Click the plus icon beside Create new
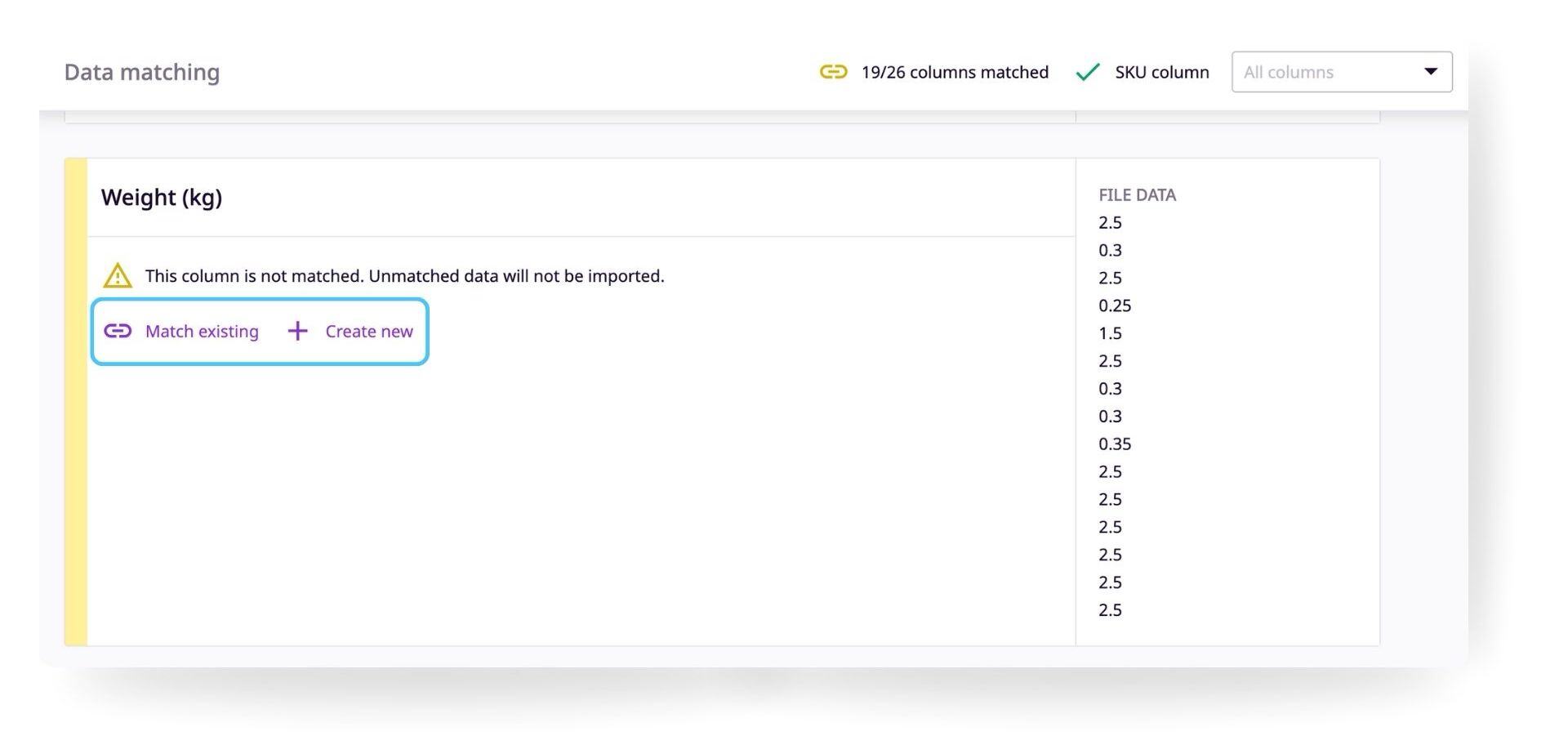This screenshot has height=745, width=1568. [x=296, y=331]
